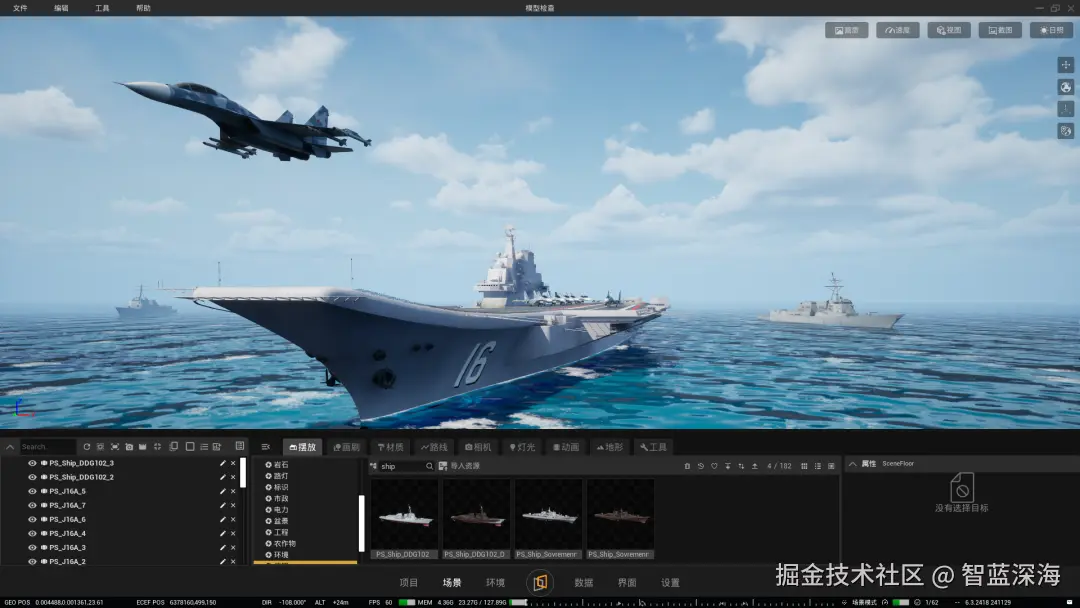
Task: Click the sort arrows icon in asset toolbar
Action: point(741,466)
